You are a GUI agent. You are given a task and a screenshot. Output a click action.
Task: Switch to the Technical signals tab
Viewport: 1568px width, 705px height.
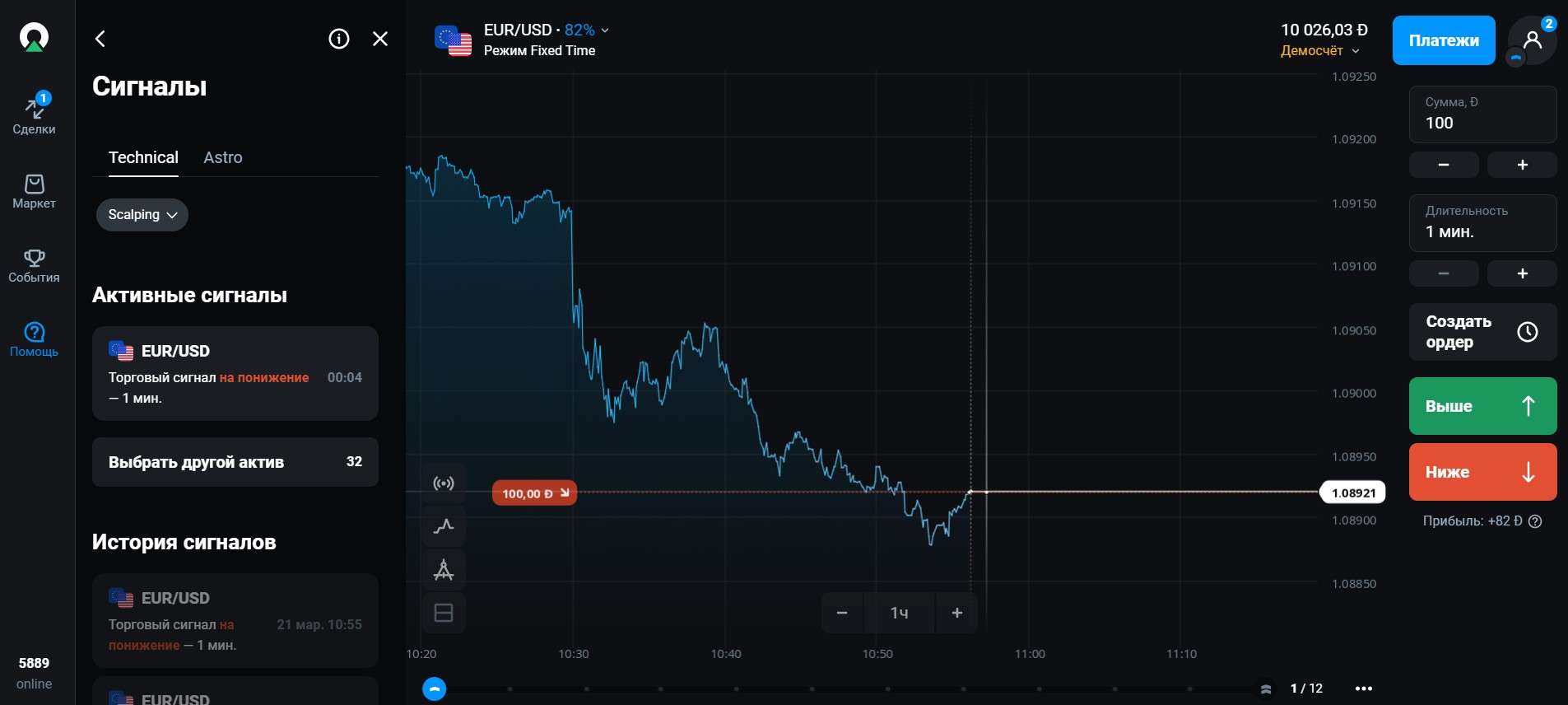[143, 157]
